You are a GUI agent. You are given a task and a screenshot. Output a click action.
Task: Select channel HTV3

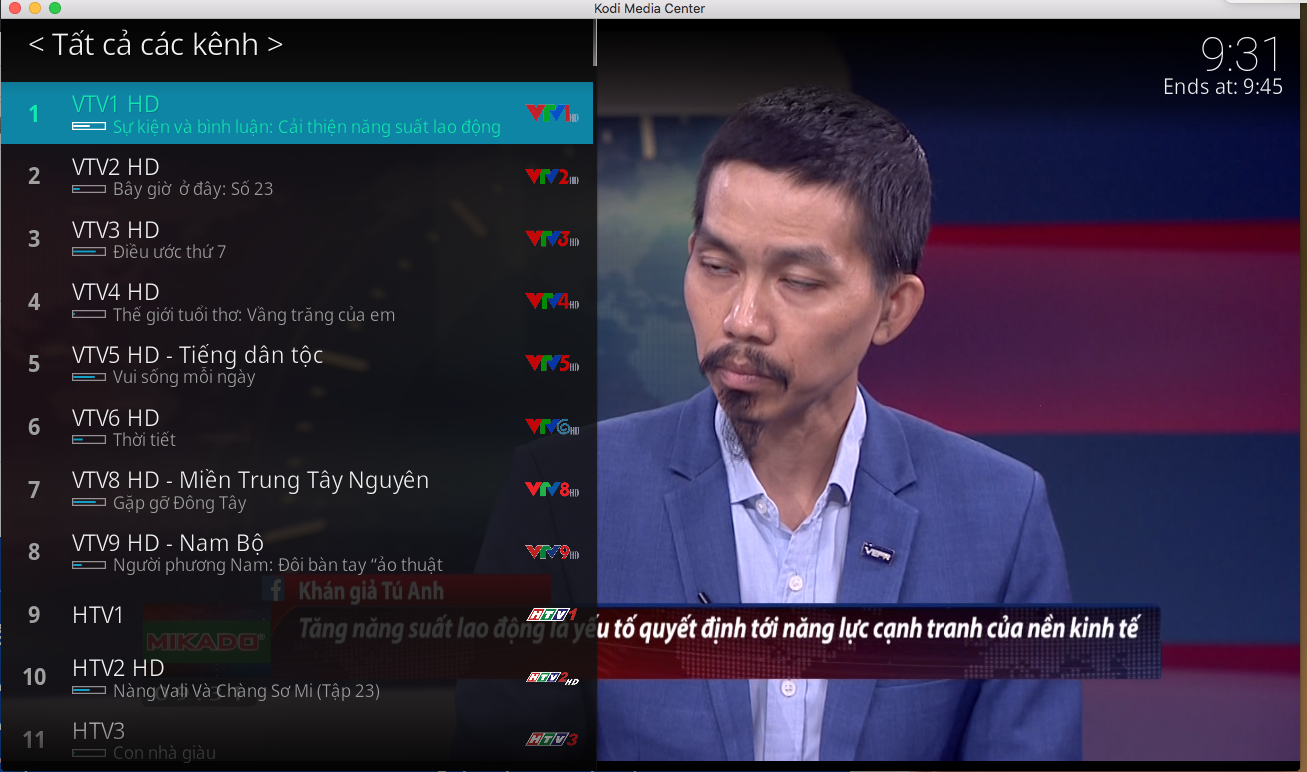point(297,740)
